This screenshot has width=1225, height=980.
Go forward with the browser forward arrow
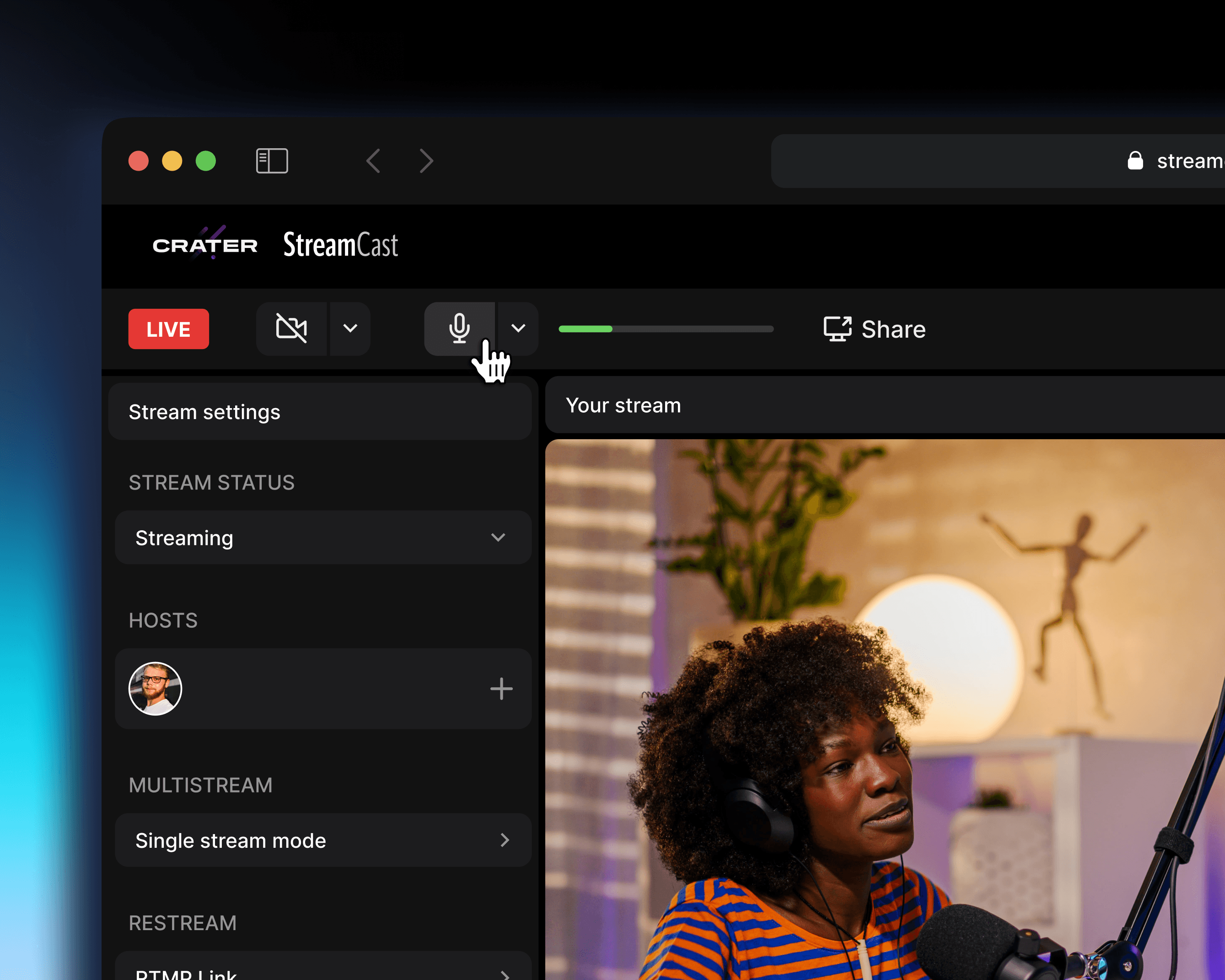pos(426,161)
